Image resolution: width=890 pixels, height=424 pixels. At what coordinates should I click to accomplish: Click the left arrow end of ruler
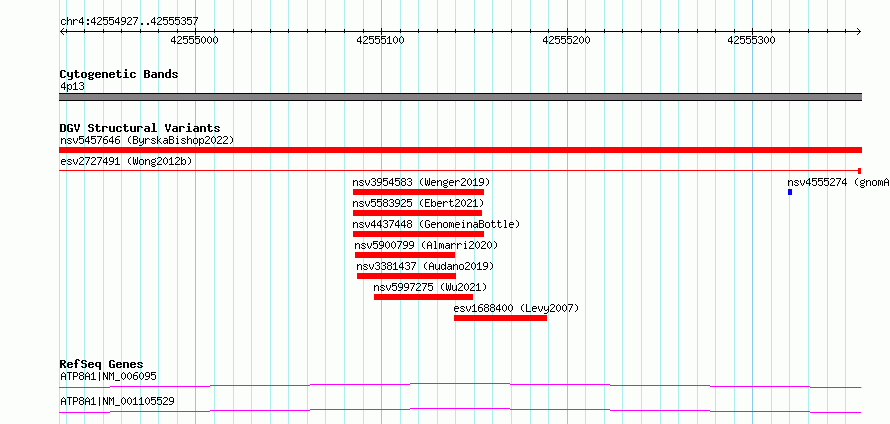62,32
